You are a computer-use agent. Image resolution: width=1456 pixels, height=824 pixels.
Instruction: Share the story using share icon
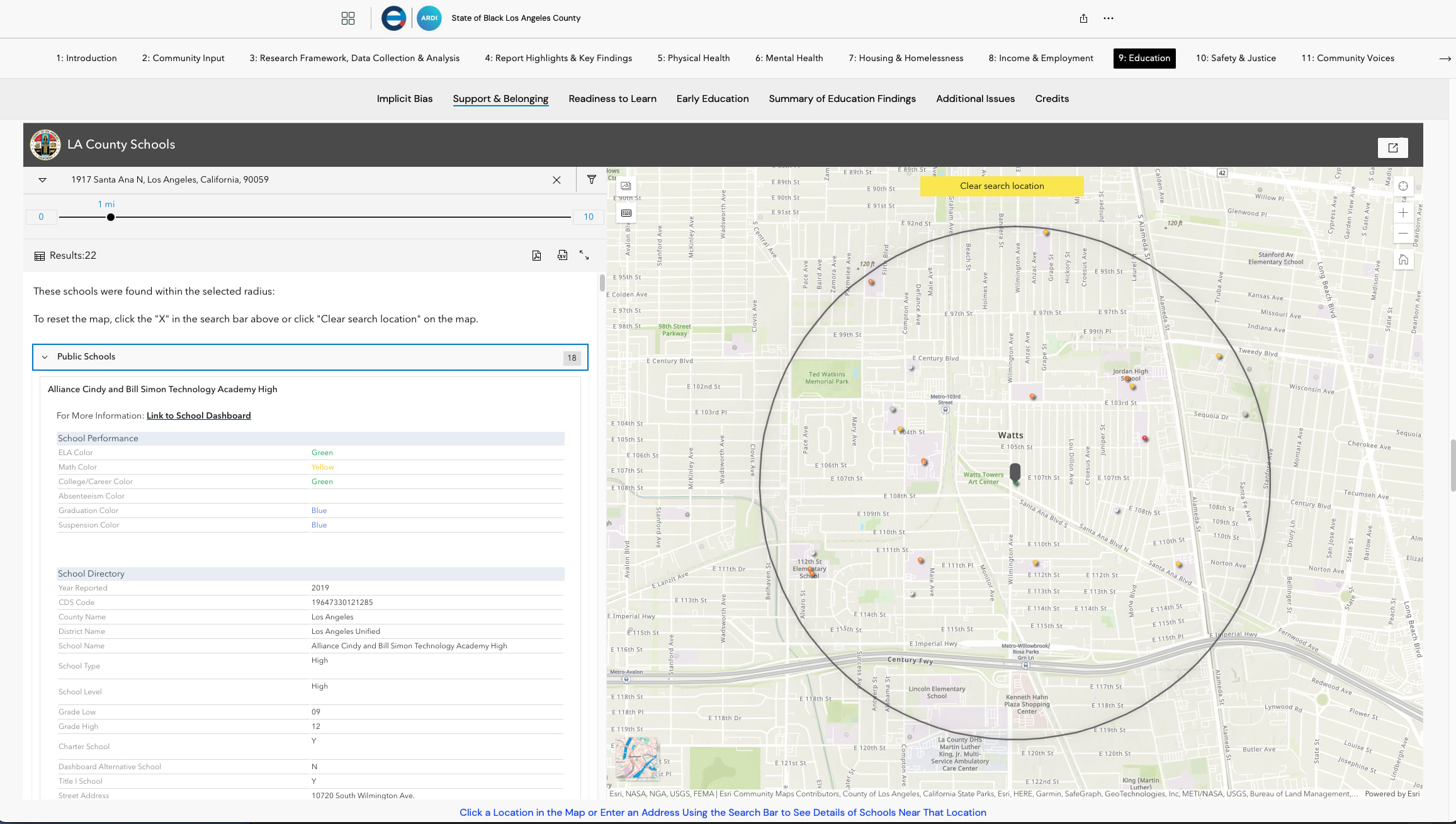1083,18
